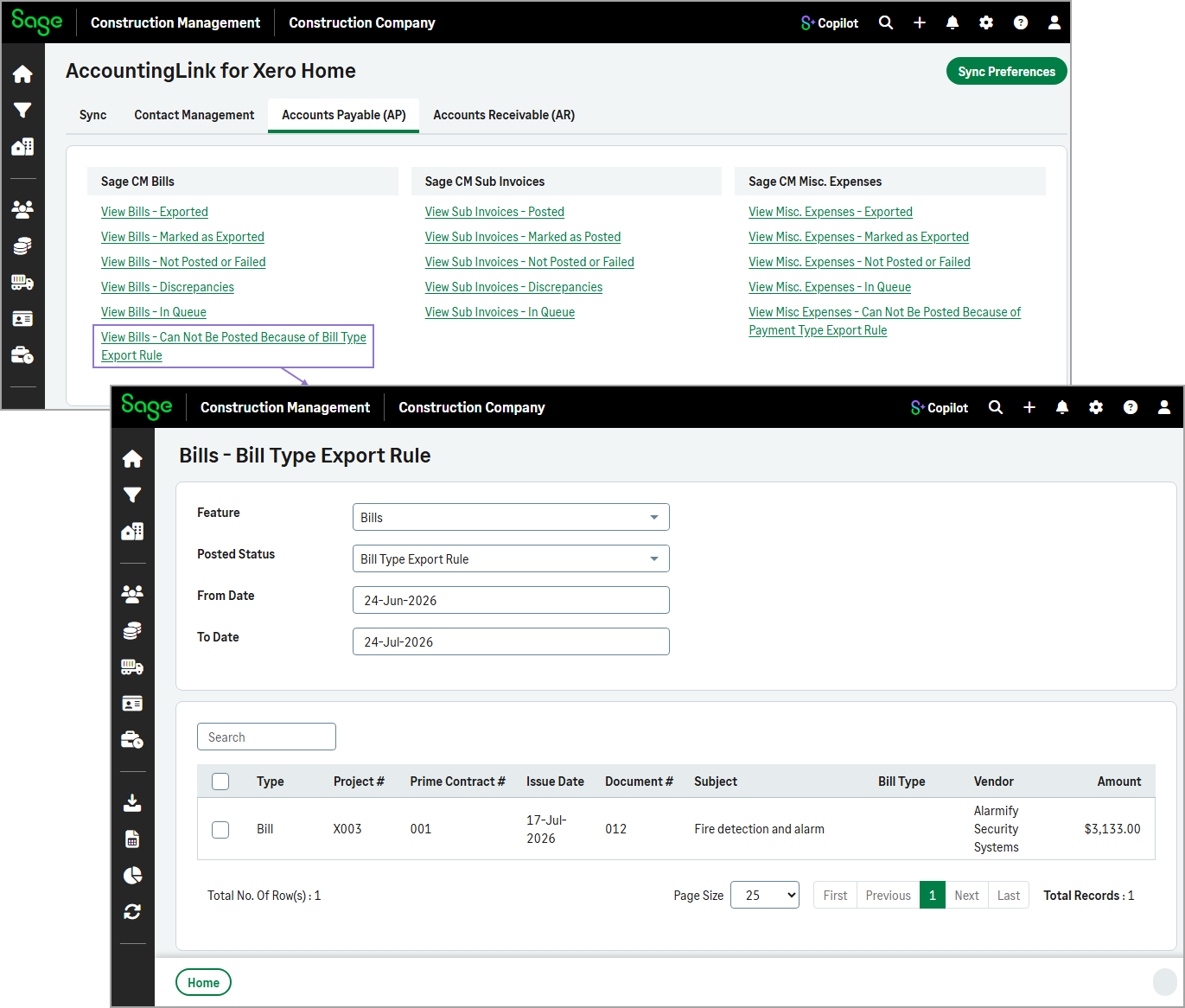This screenshot has width=1185, height=1008.
Task: Open View Bills - Exported link
Action: 155,212
